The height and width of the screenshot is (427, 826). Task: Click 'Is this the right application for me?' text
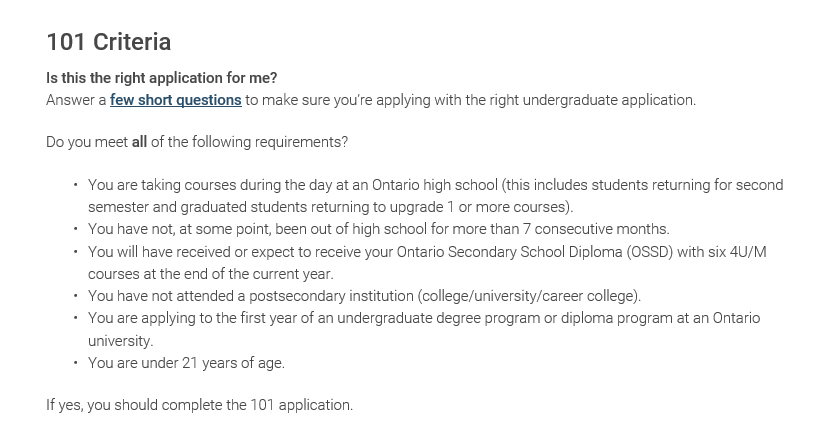(x=162, y=78)
